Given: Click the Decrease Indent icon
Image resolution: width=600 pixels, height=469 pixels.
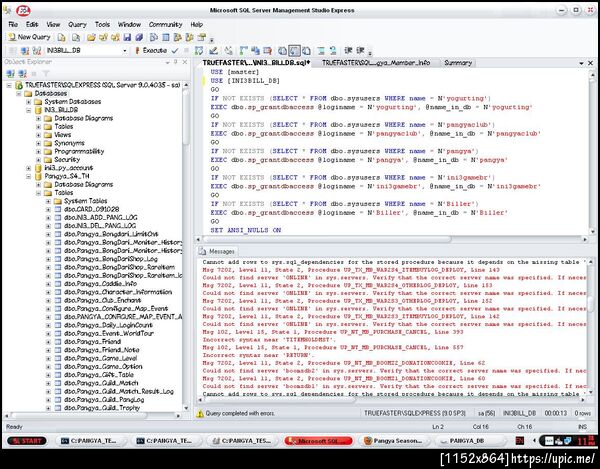Looking at the screenshot, I should coord(348,50).
